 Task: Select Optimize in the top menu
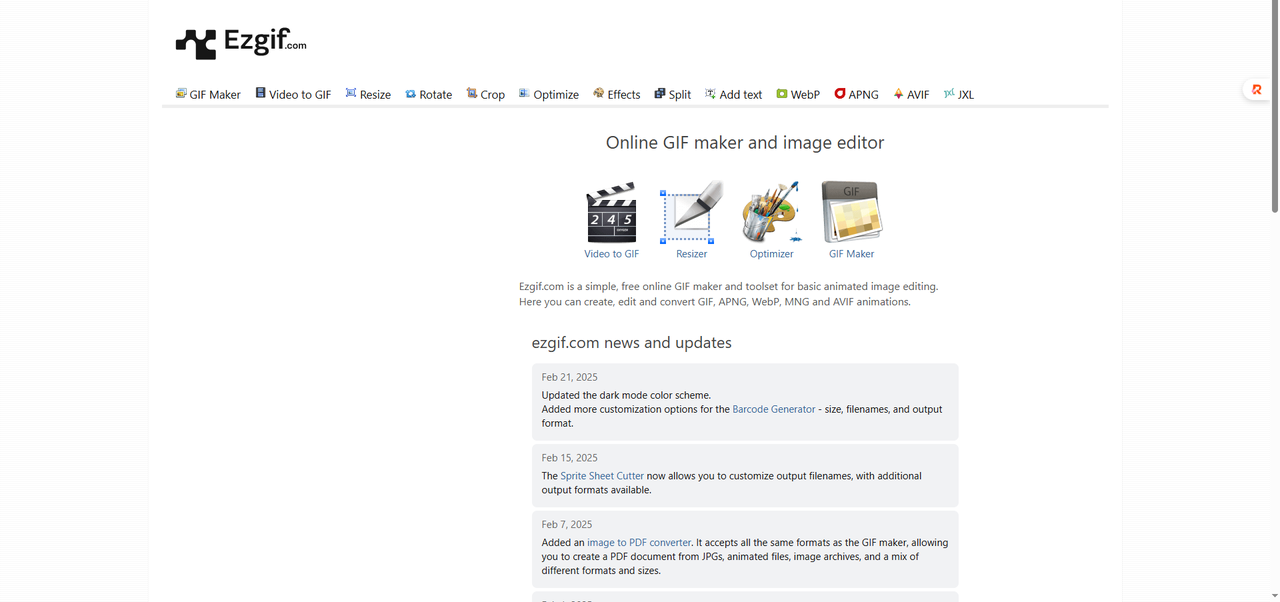pos(549,94)
